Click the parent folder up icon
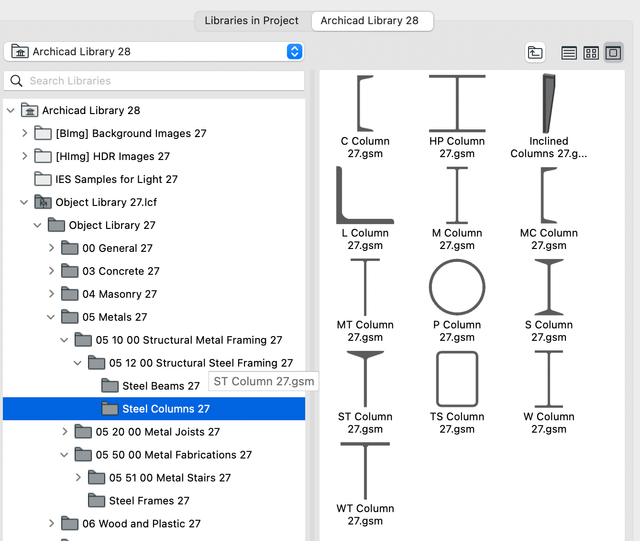 click(x=535, y=53)
